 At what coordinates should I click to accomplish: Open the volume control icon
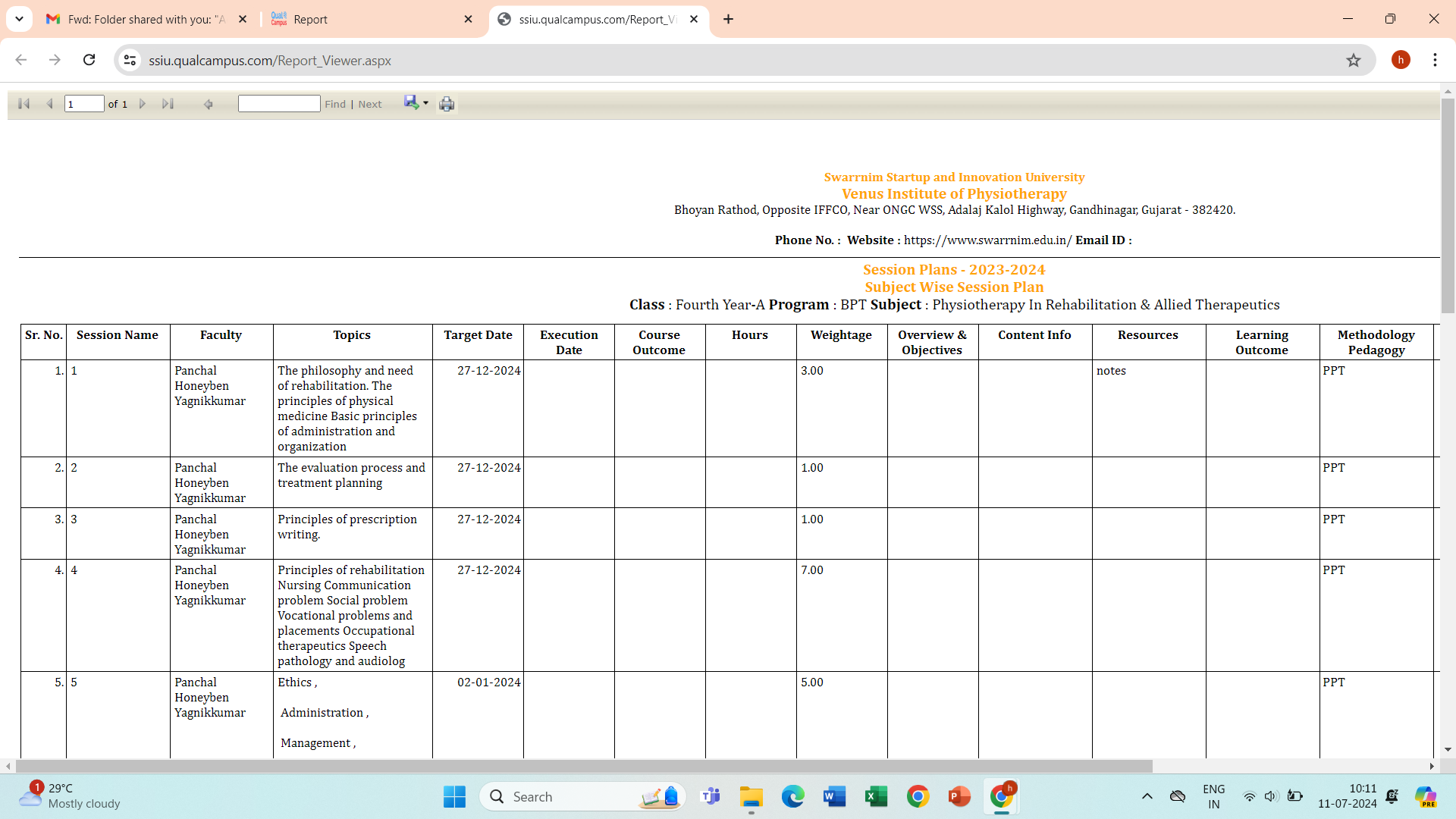point(1271,797)
